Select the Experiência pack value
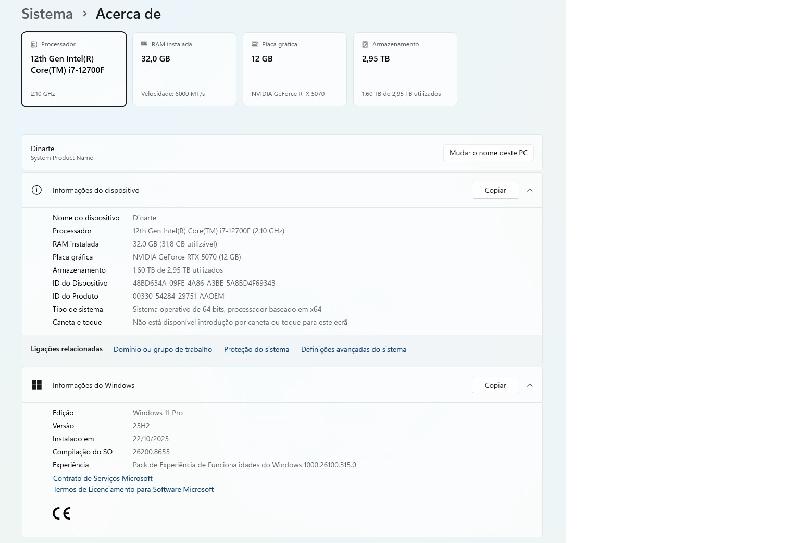The width and height of the screenshot is (800, 543). (244, 465)
